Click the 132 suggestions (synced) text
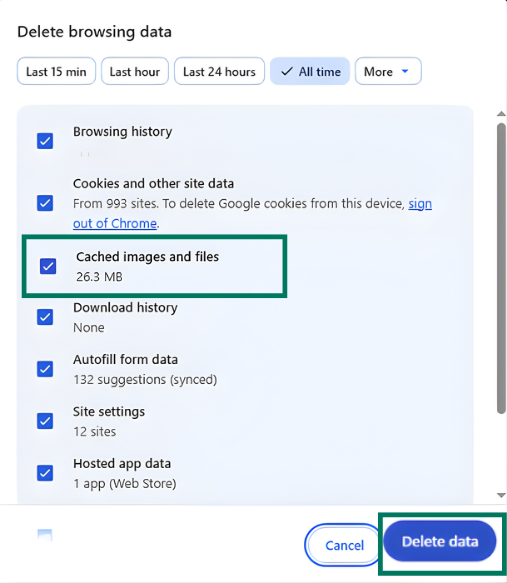The width and height of the screenshot is (507, 583). 145,380
